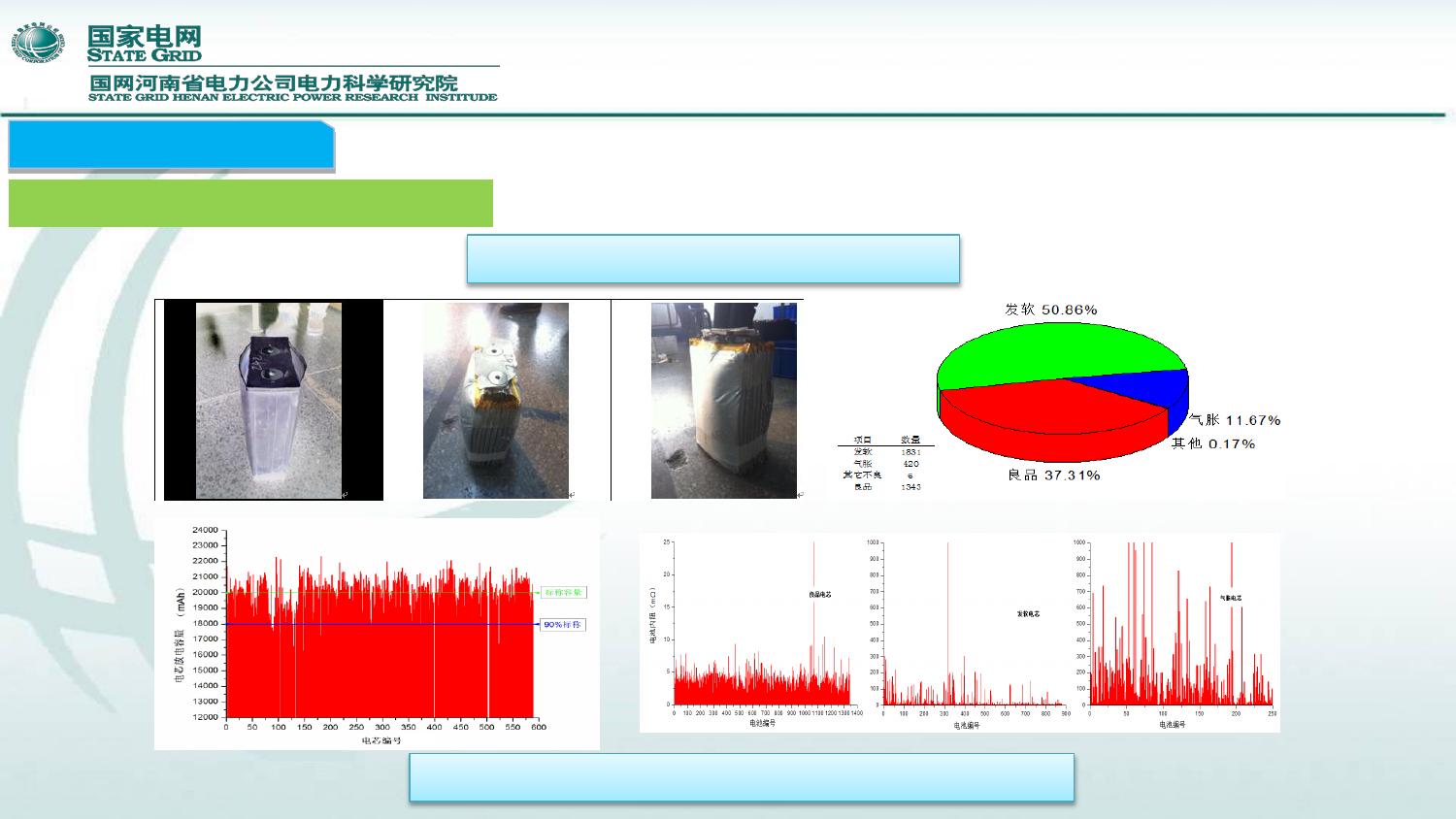Click the State Grid globe logo
The image size is (1456, 819).
38,44
